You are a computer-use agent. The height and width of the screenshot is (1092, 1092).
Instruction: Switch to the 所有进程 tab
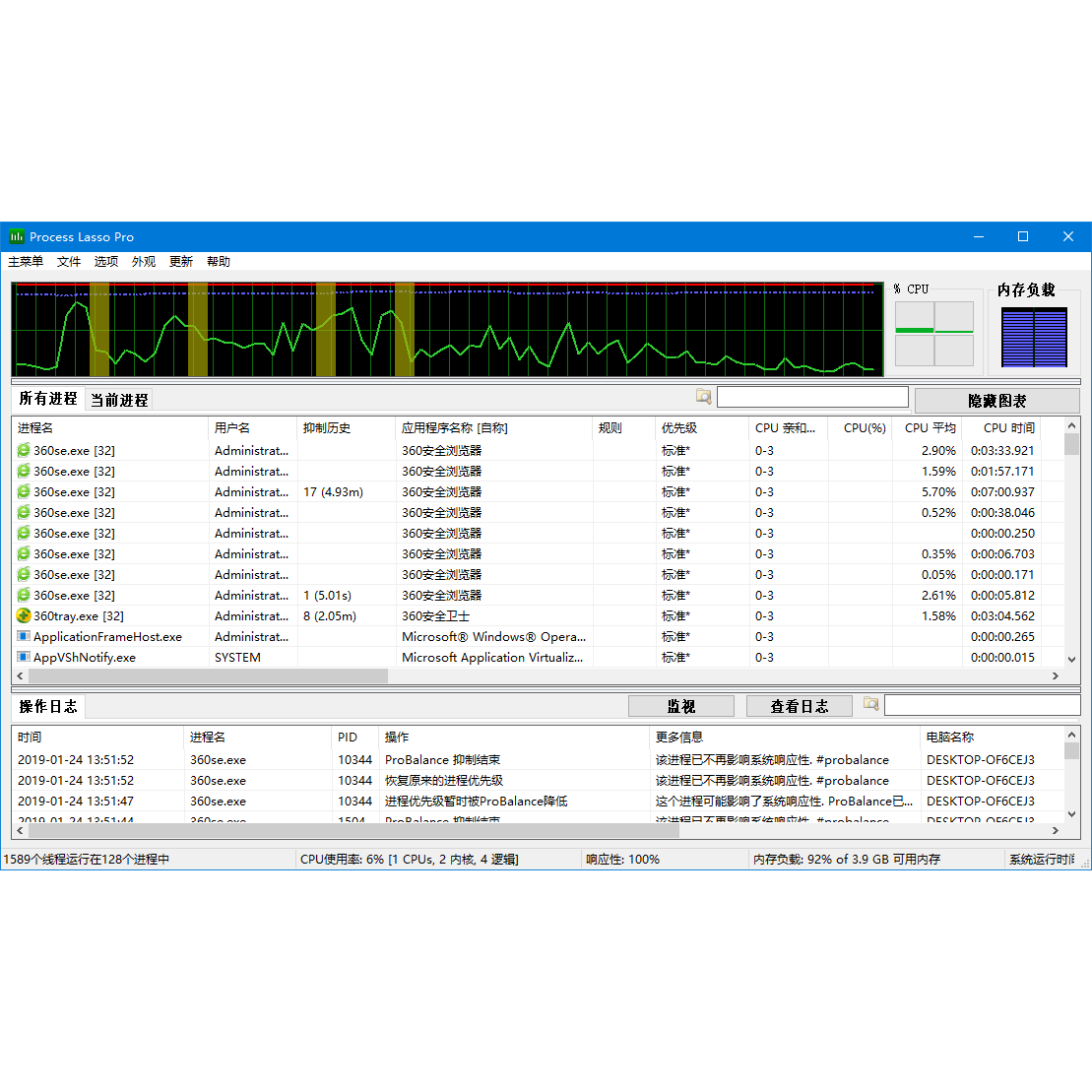tap(47, 399)
